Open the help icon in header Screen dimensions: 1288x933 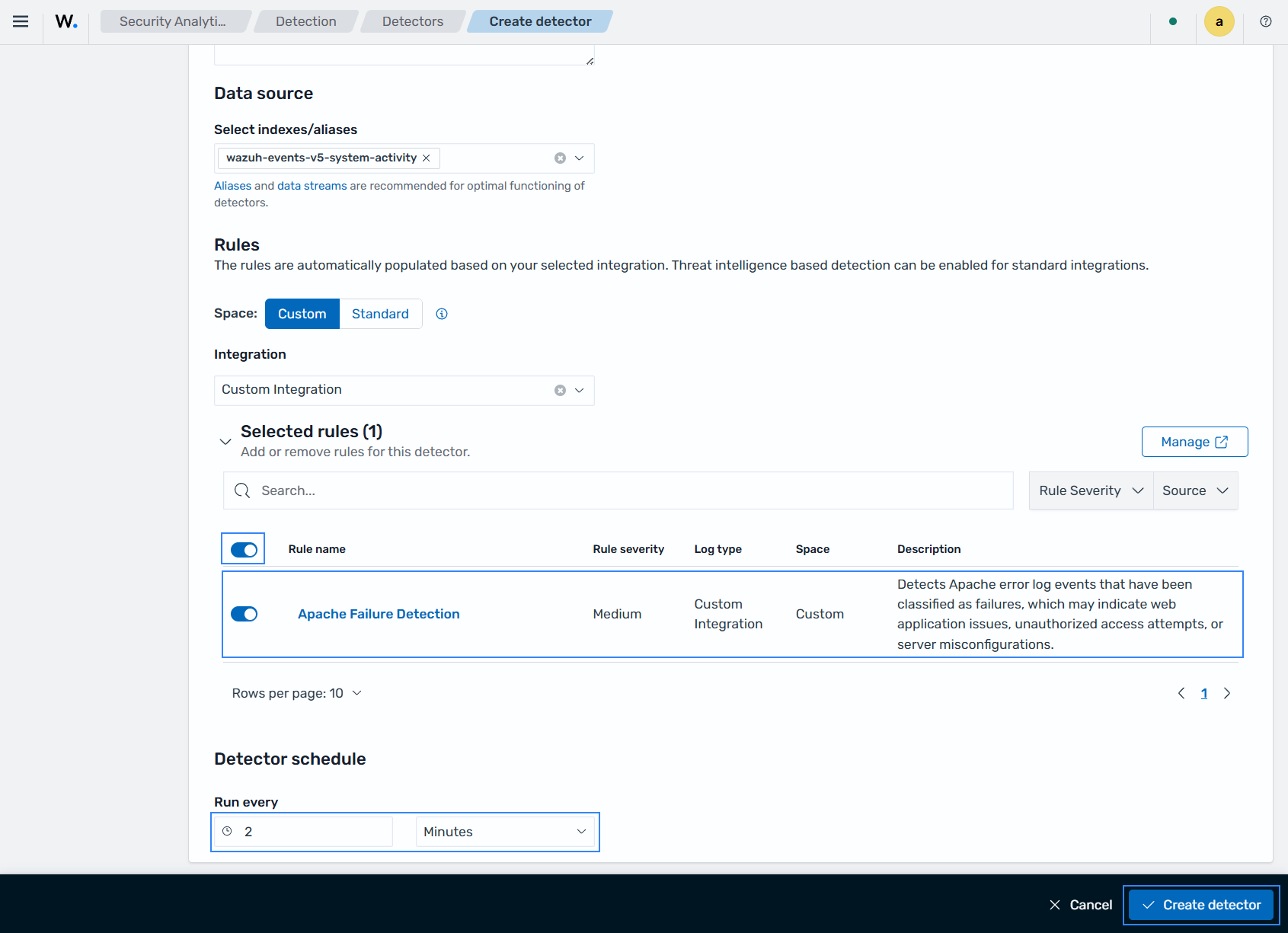1266,21
